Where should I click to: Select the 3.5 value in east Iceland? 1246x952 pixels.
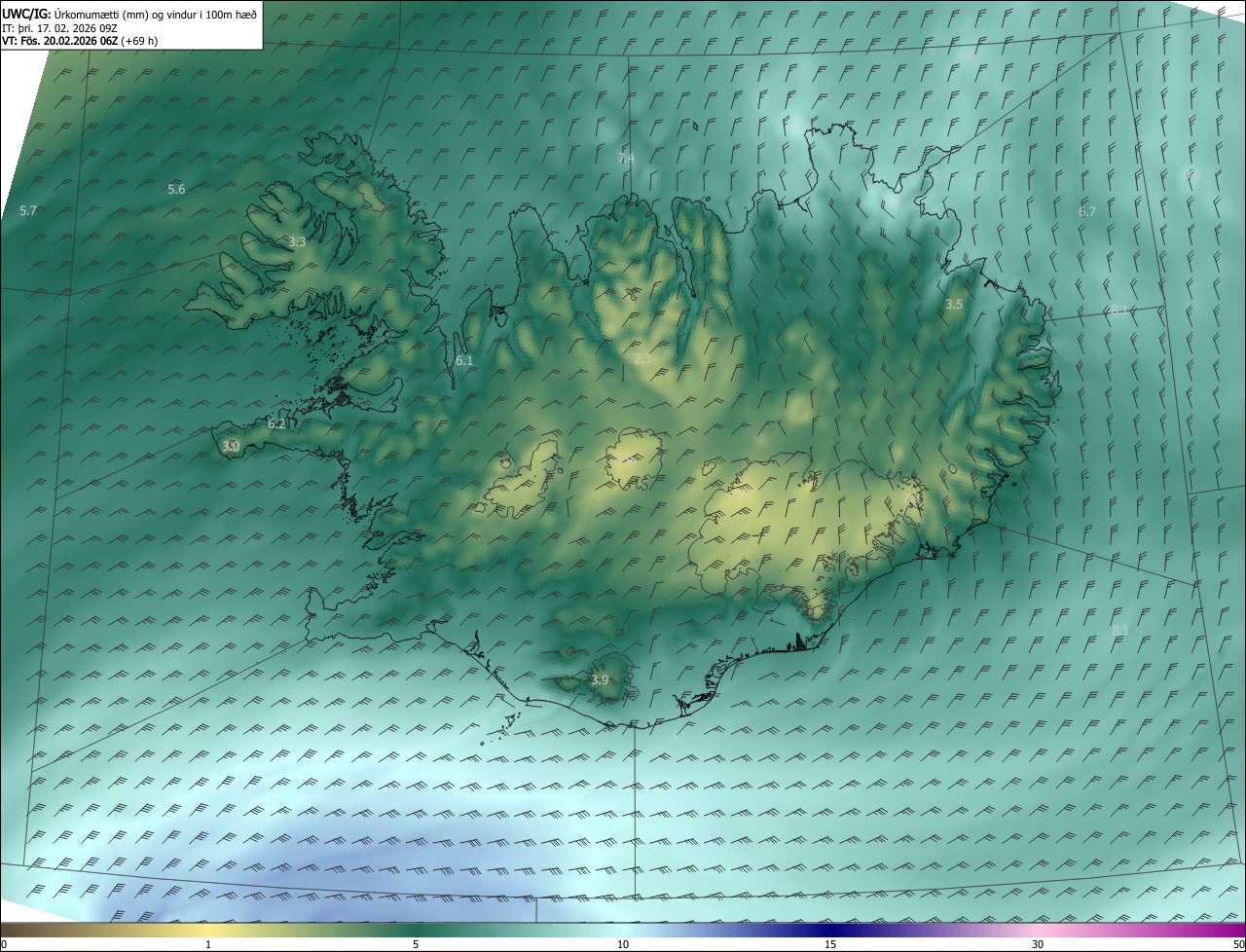click(x=954, y=304)
